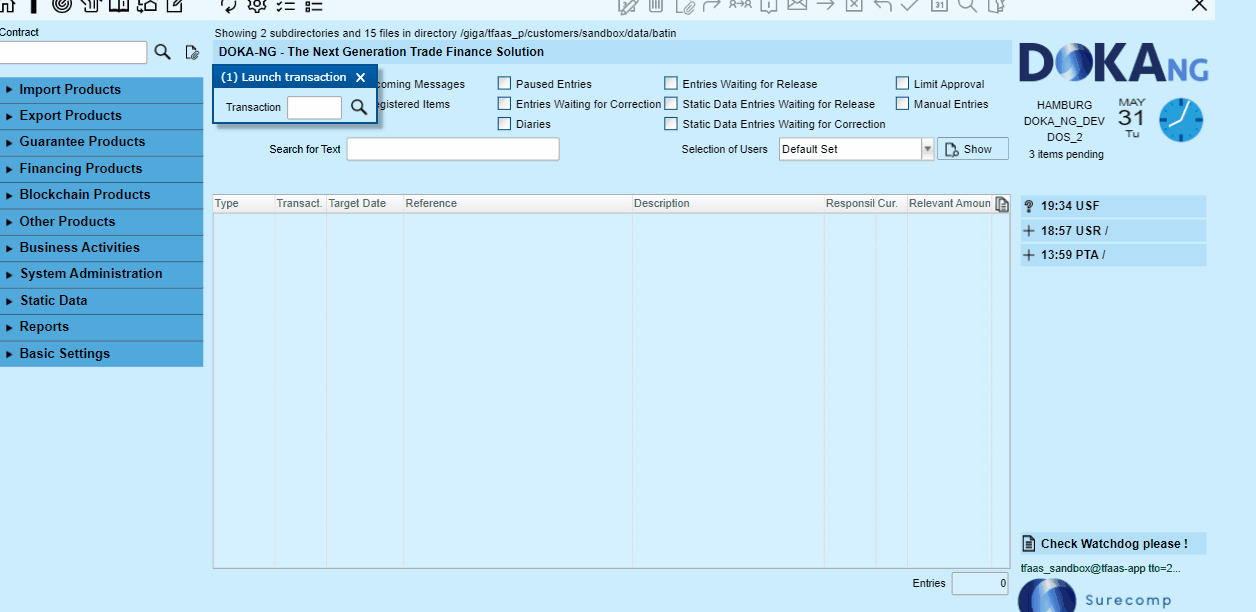Image resolution: width=1256 pixels, height=612 pixels.
Task: Click the Type column header
Action: [x=244, y=204]
